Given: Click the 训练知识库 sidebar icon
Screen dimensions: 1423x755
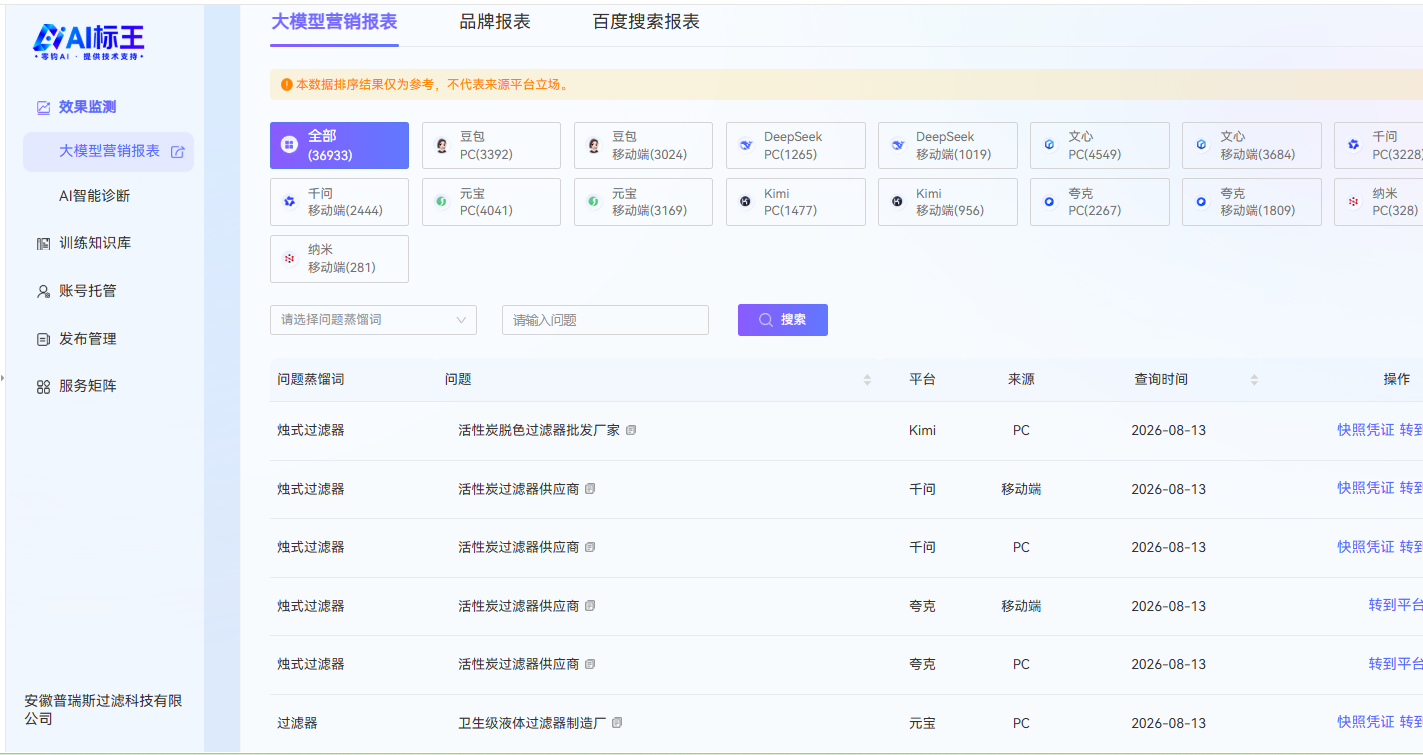Looking at the screenshot, I should (43, 243).
